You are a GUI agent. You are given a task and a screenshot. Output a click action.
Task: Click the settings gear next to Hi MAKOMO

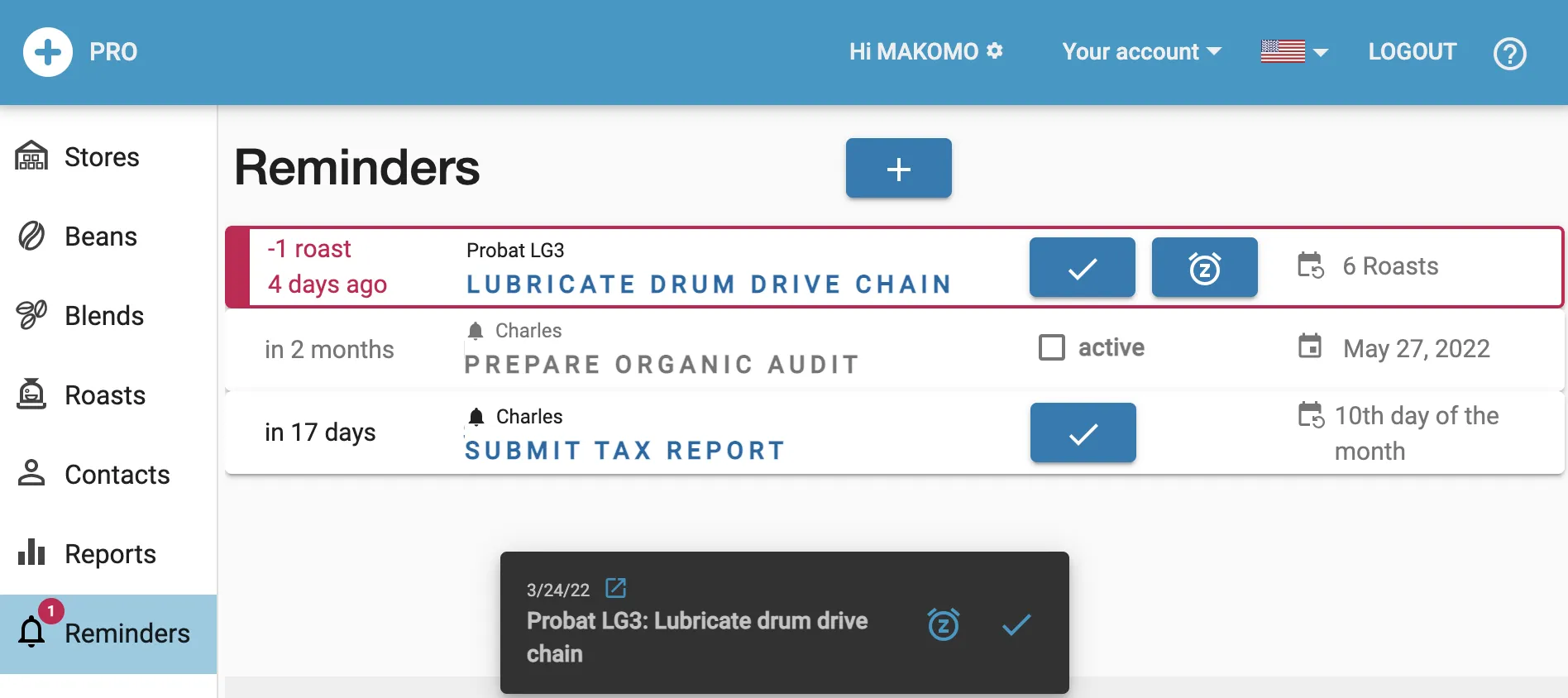tap(995, 50)
